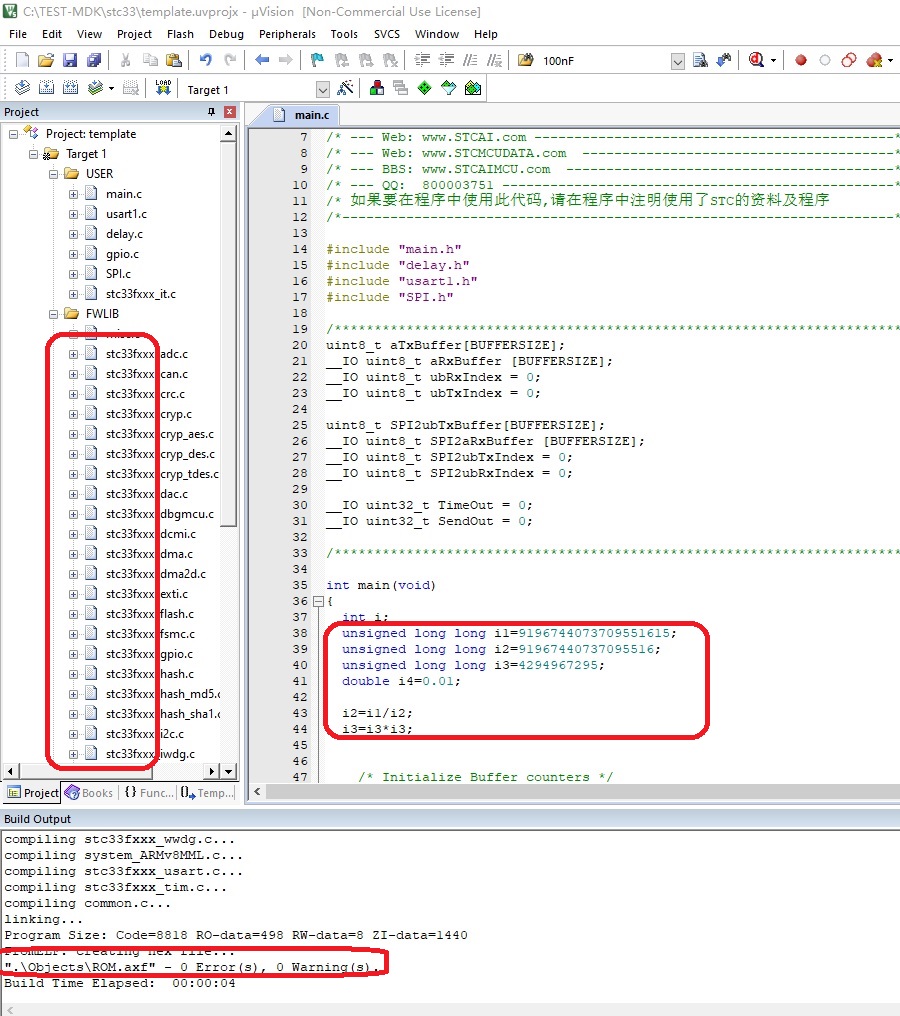900x1016 pixels.
Task: Navigate backwards with the blue left arrow
Action: (262, 60)
